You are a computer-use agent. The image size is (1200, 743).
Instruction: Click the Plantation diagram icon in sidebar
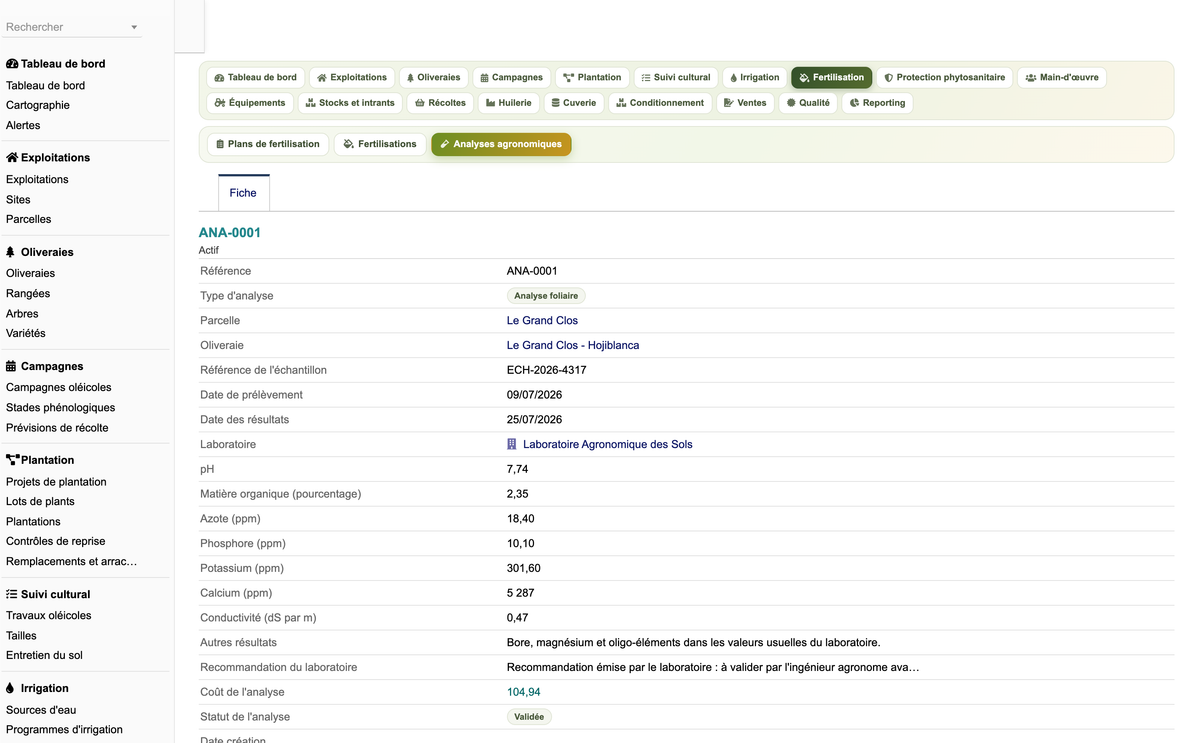click(12, 460)
